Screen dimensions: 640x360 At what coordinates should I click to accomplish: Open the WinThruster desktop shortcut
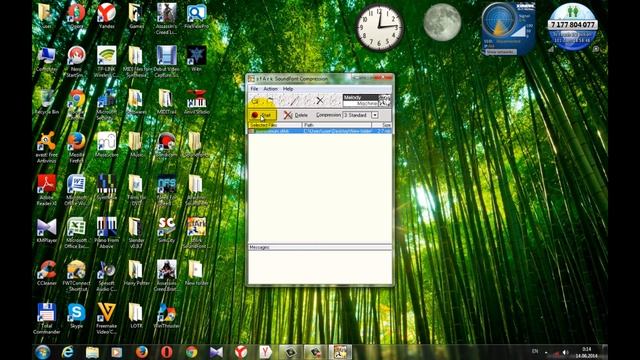point(166,316)
